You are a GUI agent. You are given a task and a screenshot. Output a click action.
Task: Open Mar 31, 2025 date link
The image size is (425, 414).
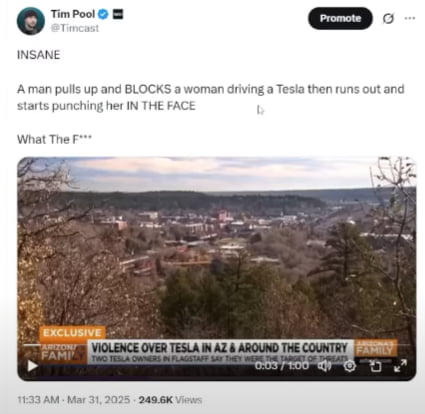tap(99, 399)
